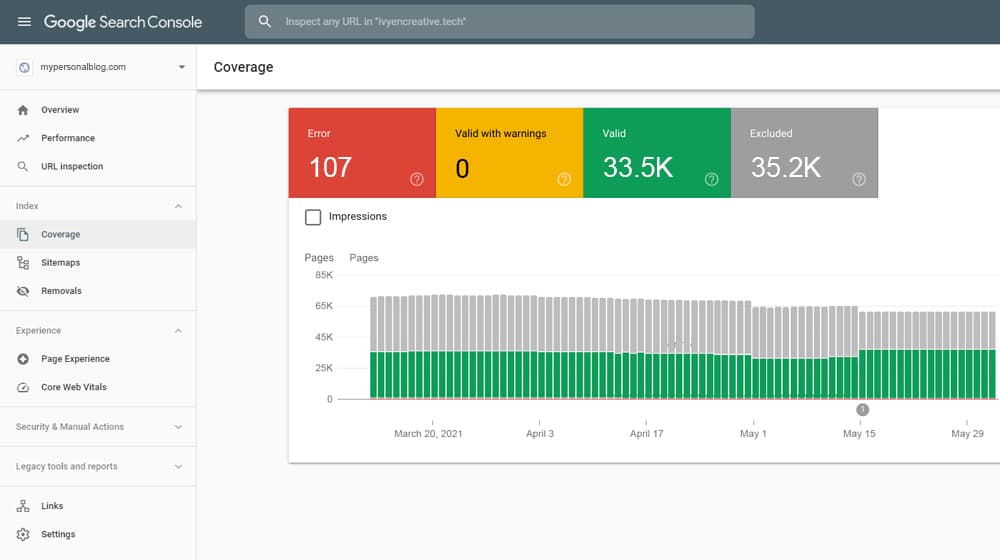The width and height of the screenshot is (1000, 560).
Task: Click the Google Search Console logo
Action: (x=122, y=22)
